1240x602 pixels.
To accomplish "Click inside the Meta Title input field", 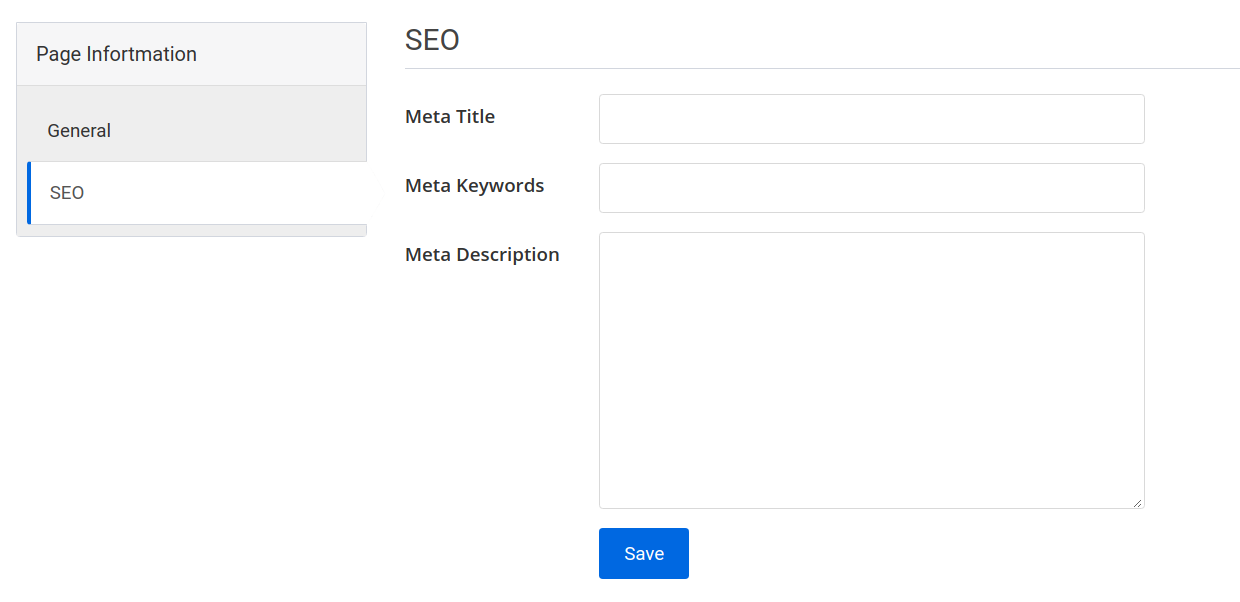I will [x=870, y=118].
